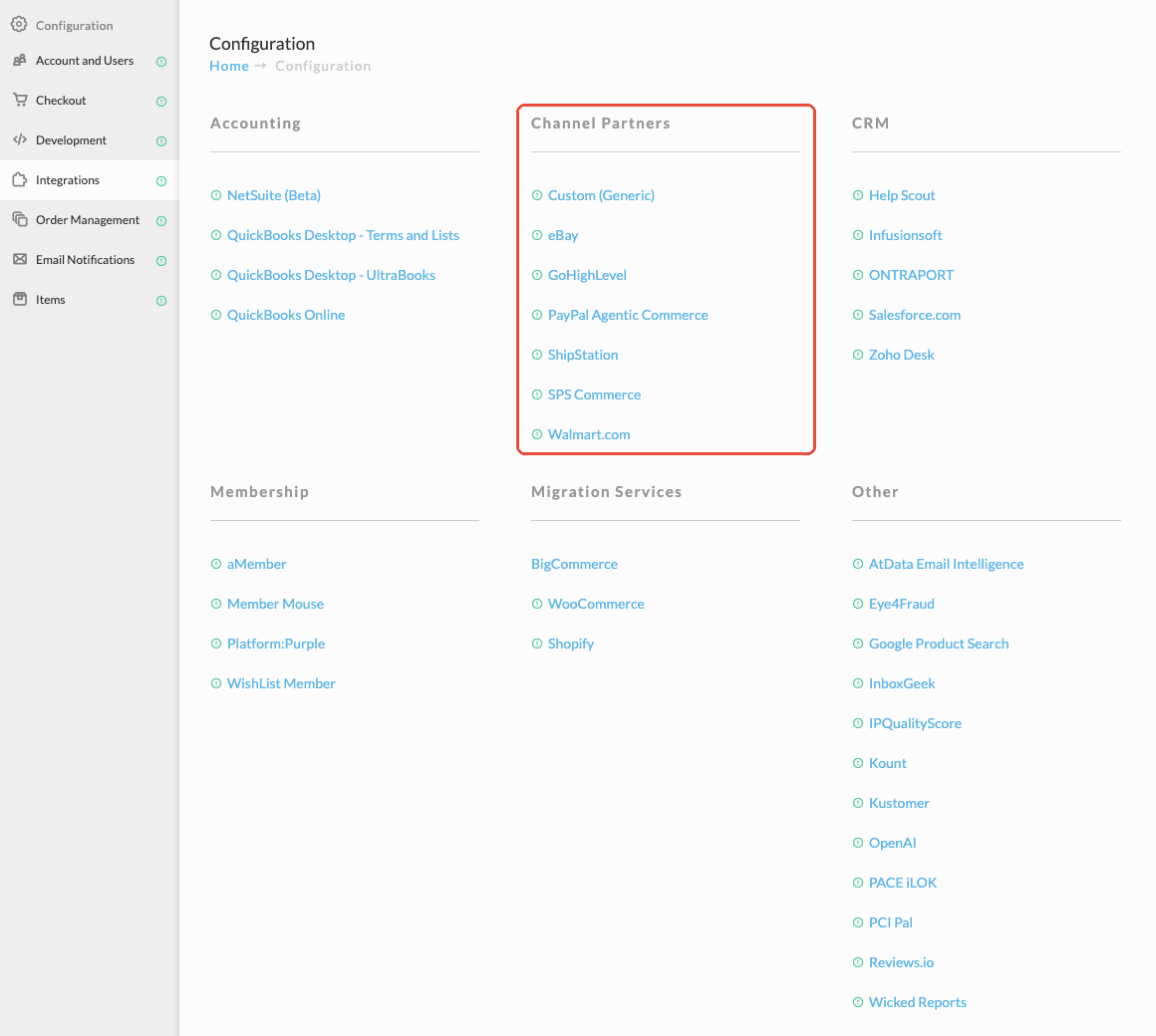
Task: Open Order Management sidebar section
Action: (90, 219)
